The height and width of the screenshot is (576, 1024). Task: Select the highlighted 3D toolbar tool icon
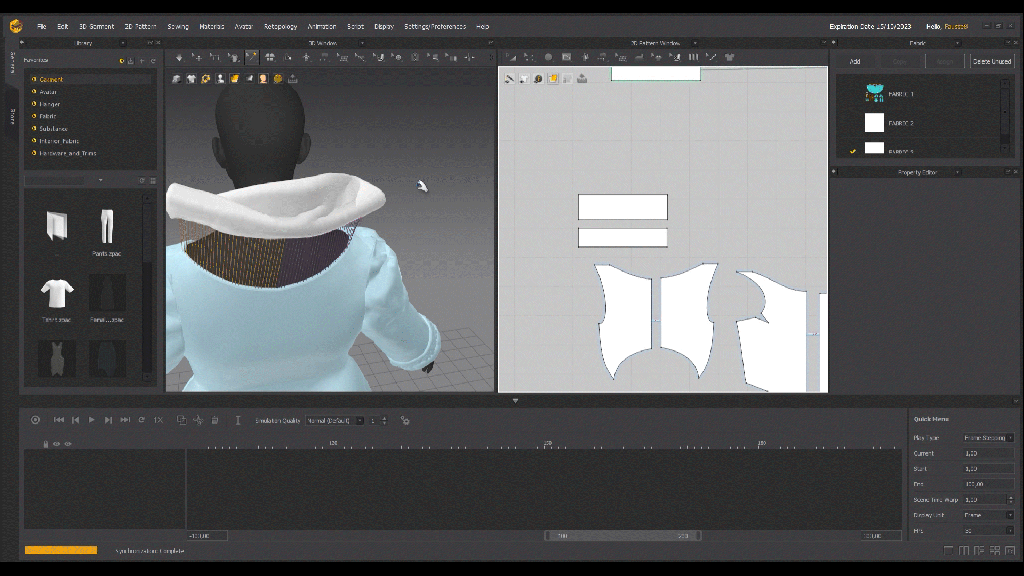pyautogui.click(x=251, y=57)
